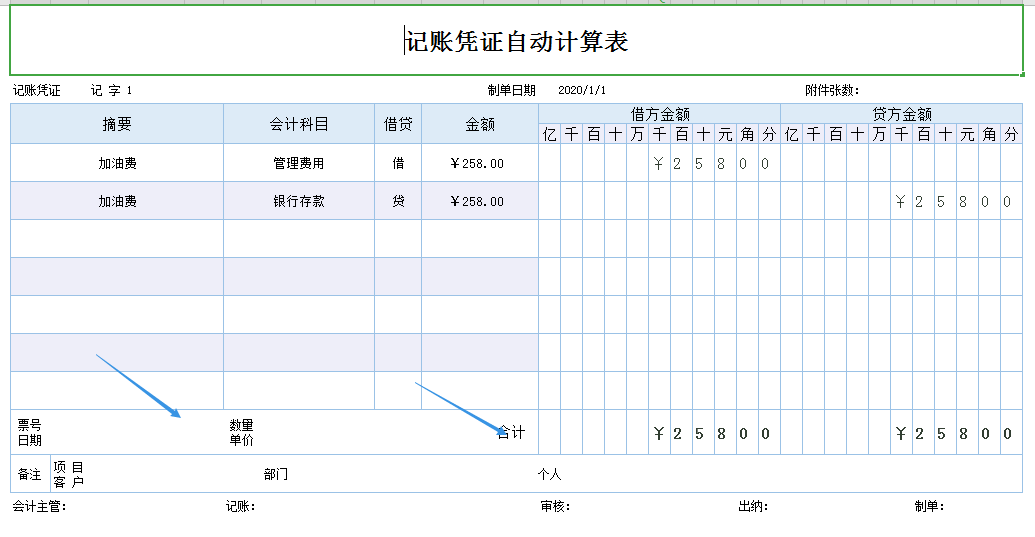The height and width of the screenshot is (537, 1035).
Task: Click the 制单: signature label
Action: (929, 507)
